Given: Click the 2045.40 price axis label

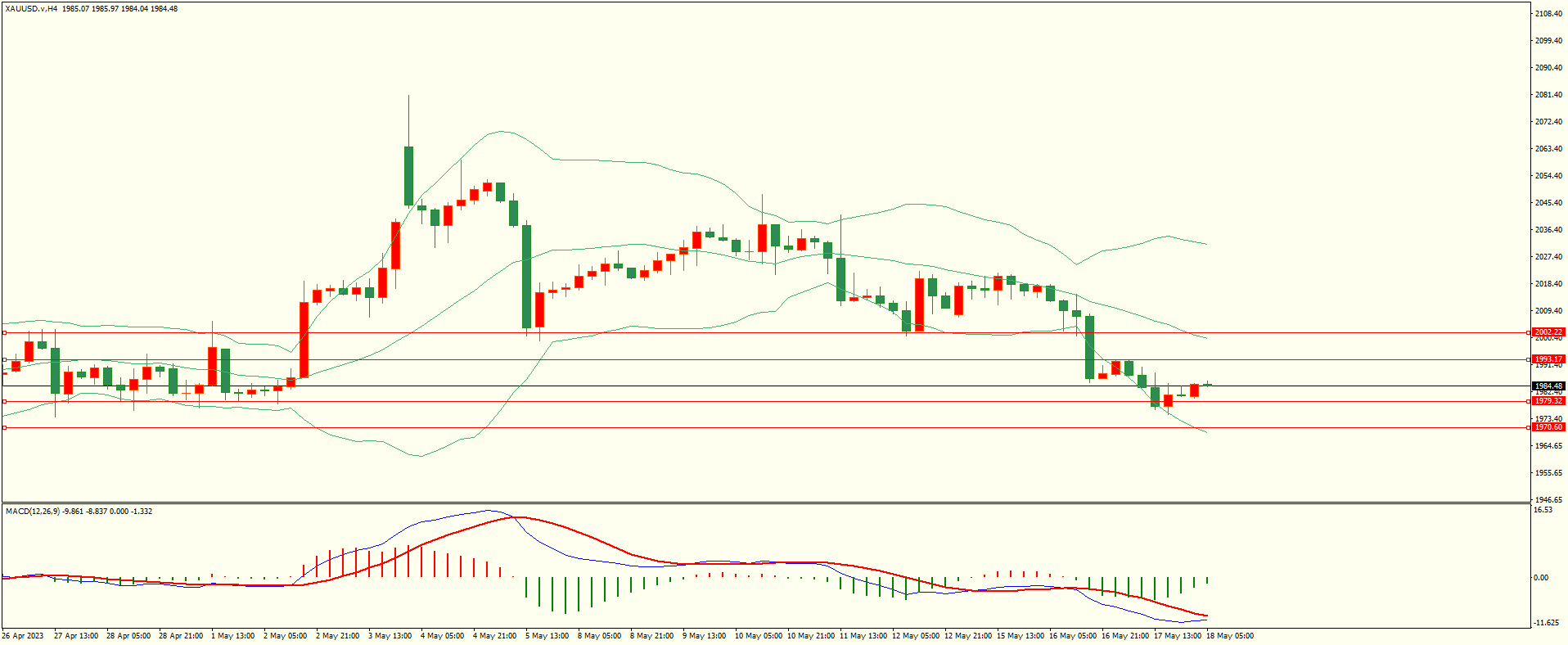Looking at the screenshot, I should point(1548,203).
